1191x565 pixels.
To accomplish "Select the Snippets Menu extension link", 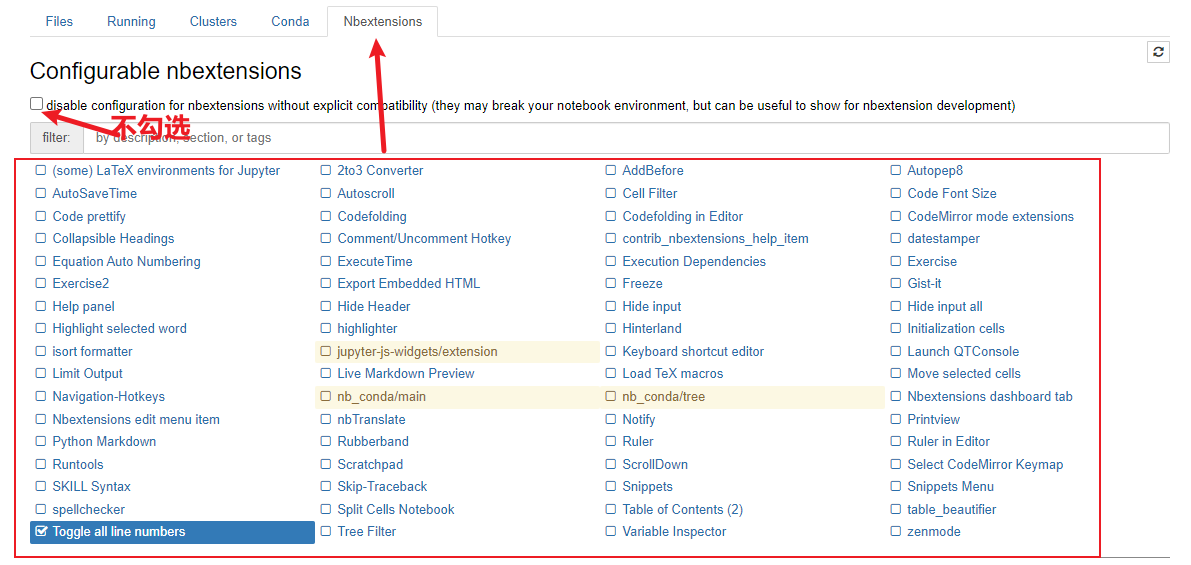I will tap(950, 487).
